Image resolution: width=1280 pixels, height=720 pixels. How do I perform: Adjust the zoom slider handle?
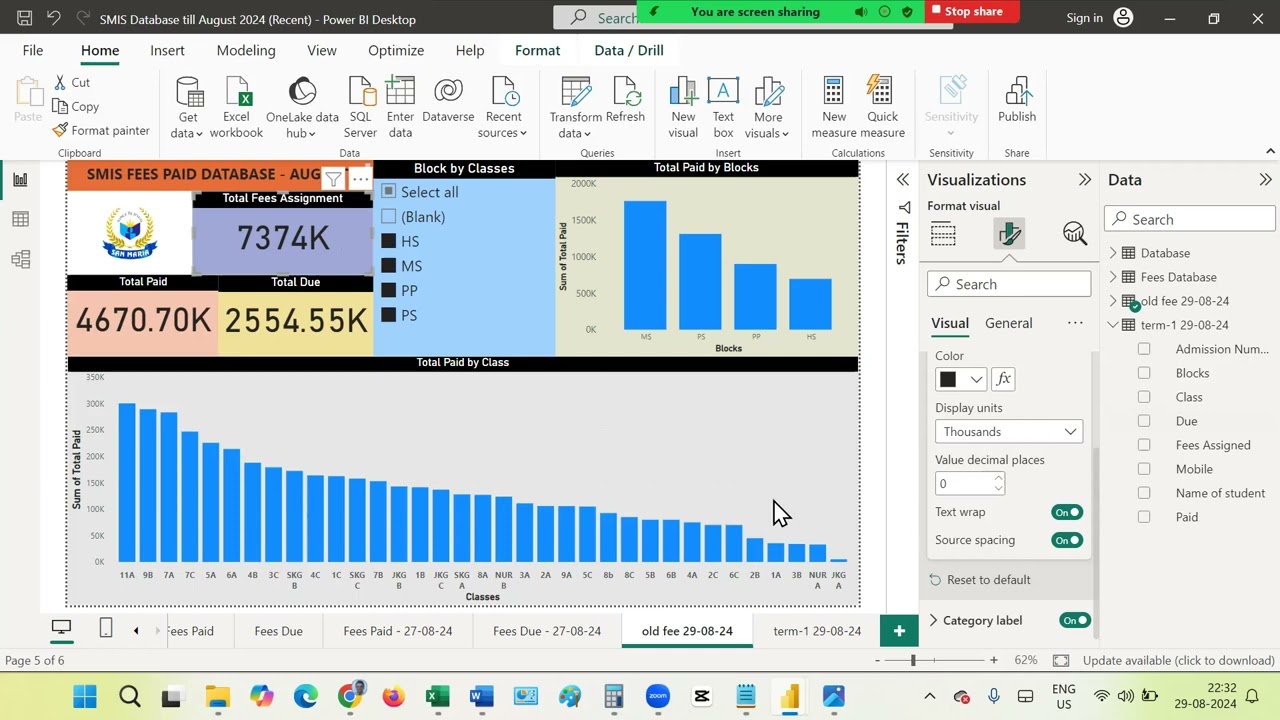(x=913, y=660)
